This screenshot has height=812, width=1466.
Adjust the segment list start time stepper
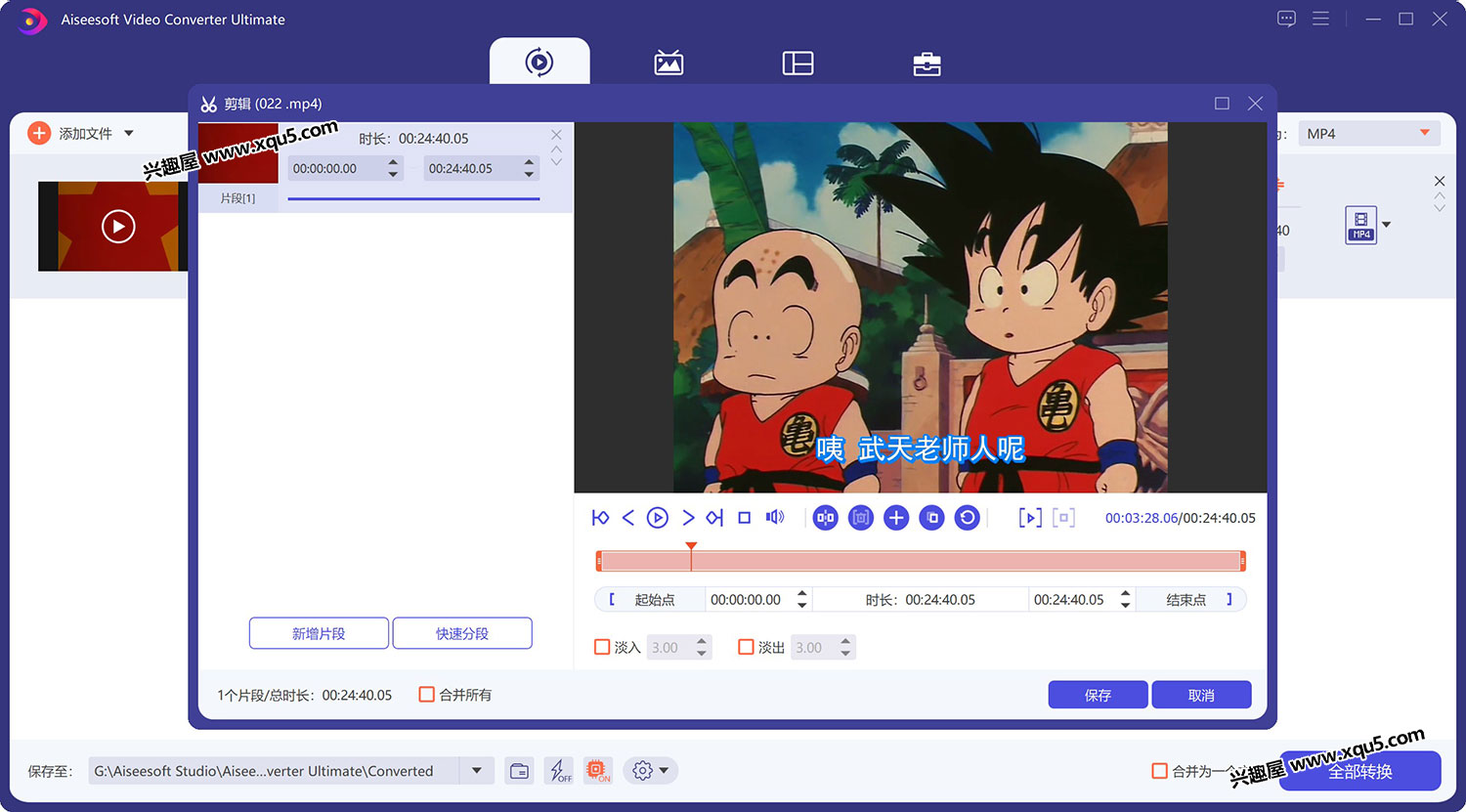point(393,169)
